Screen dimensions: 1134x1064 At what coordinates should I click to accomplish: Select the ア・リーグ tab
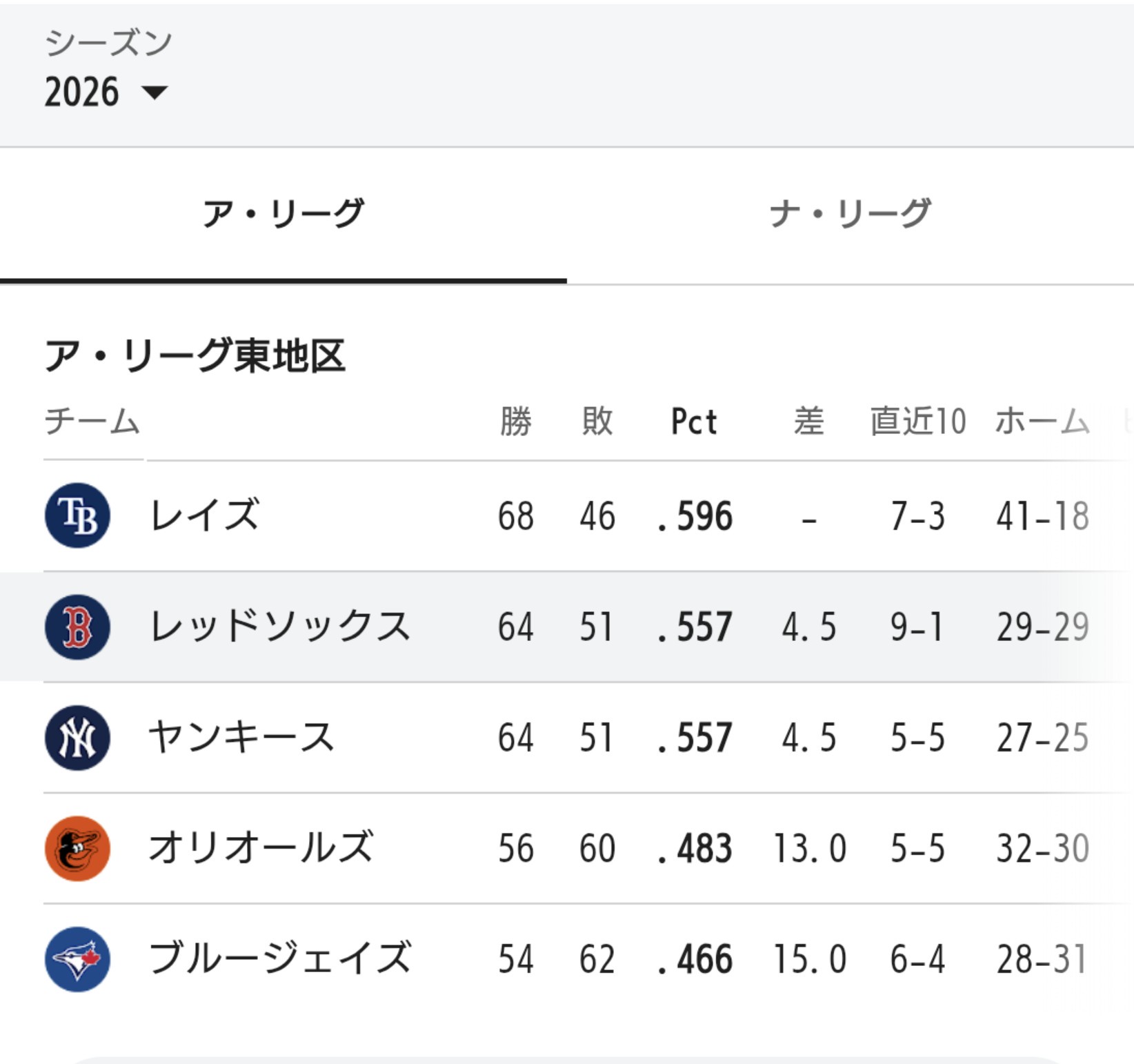(283, 213)
